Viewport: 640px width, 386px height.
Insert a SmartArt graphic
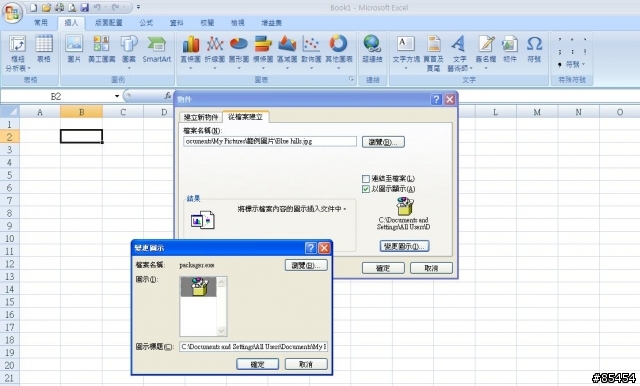click(x=157, y=49)
